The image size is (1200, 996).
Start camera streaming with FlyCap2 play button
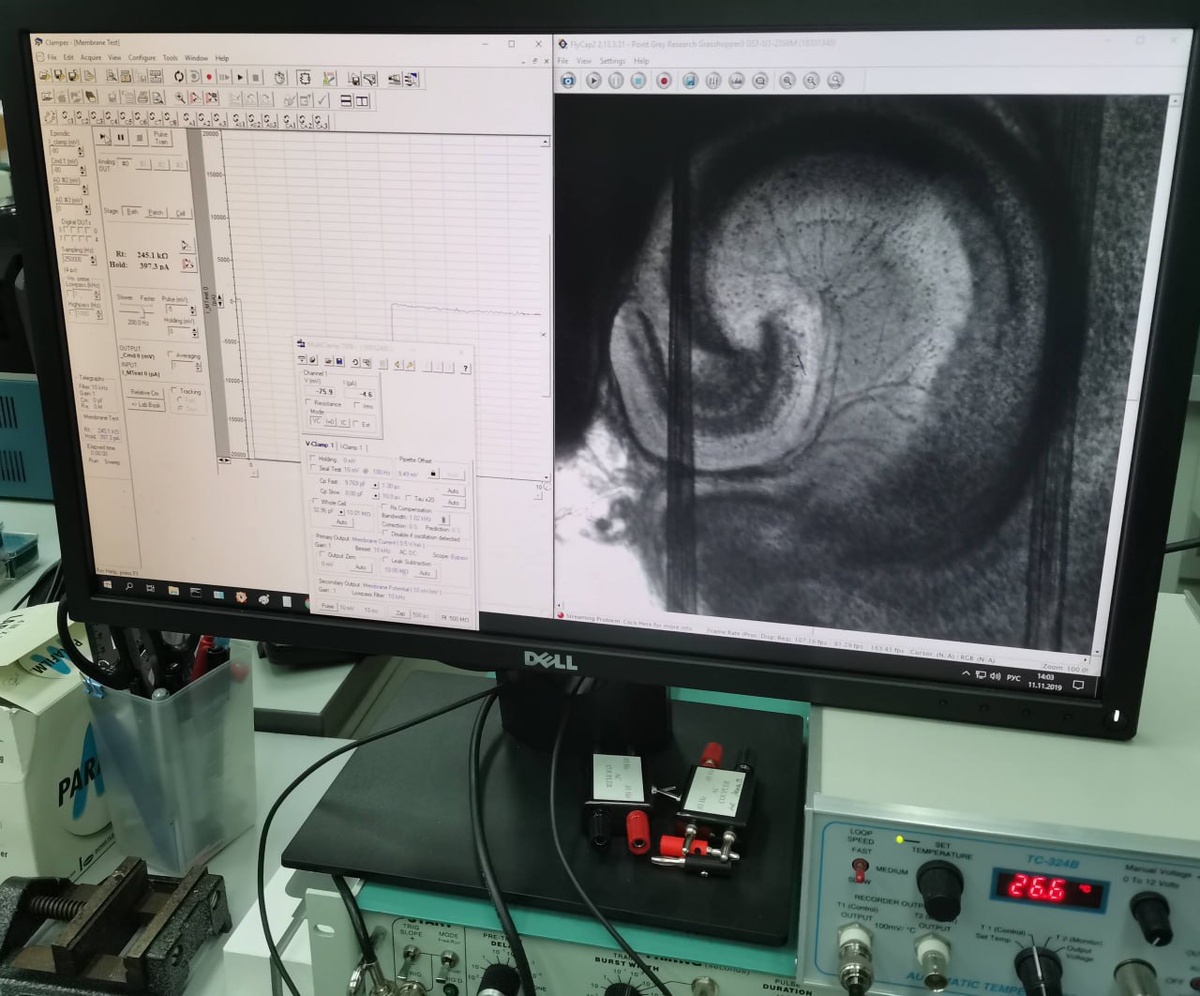[x=594, y=80]
